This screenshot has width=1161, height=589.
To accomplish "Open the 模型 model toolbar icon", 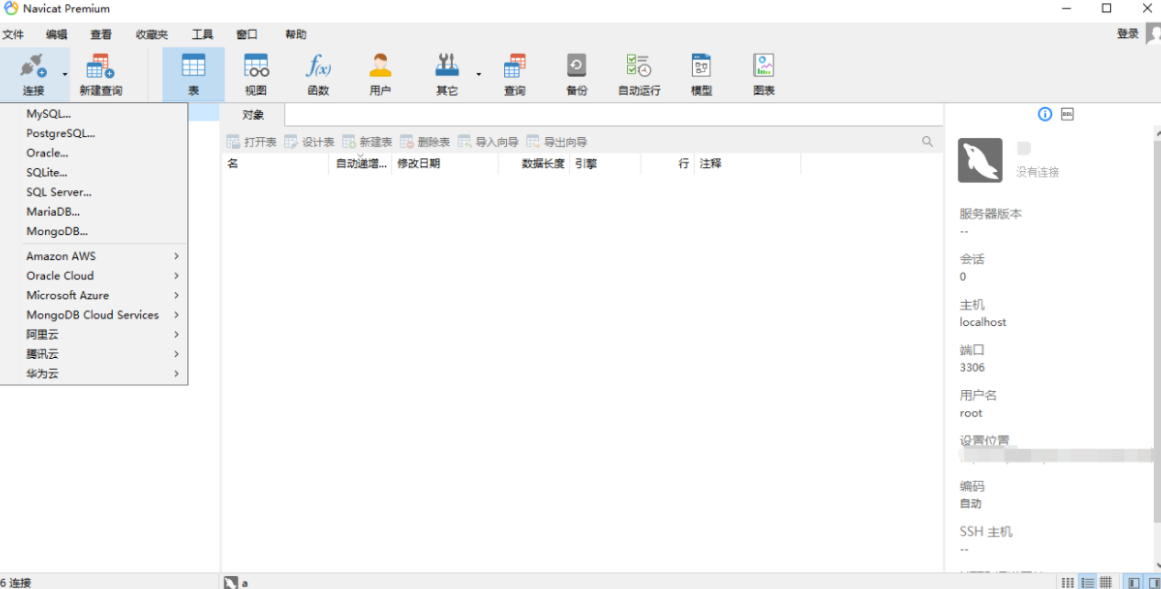I will (701, 66).
